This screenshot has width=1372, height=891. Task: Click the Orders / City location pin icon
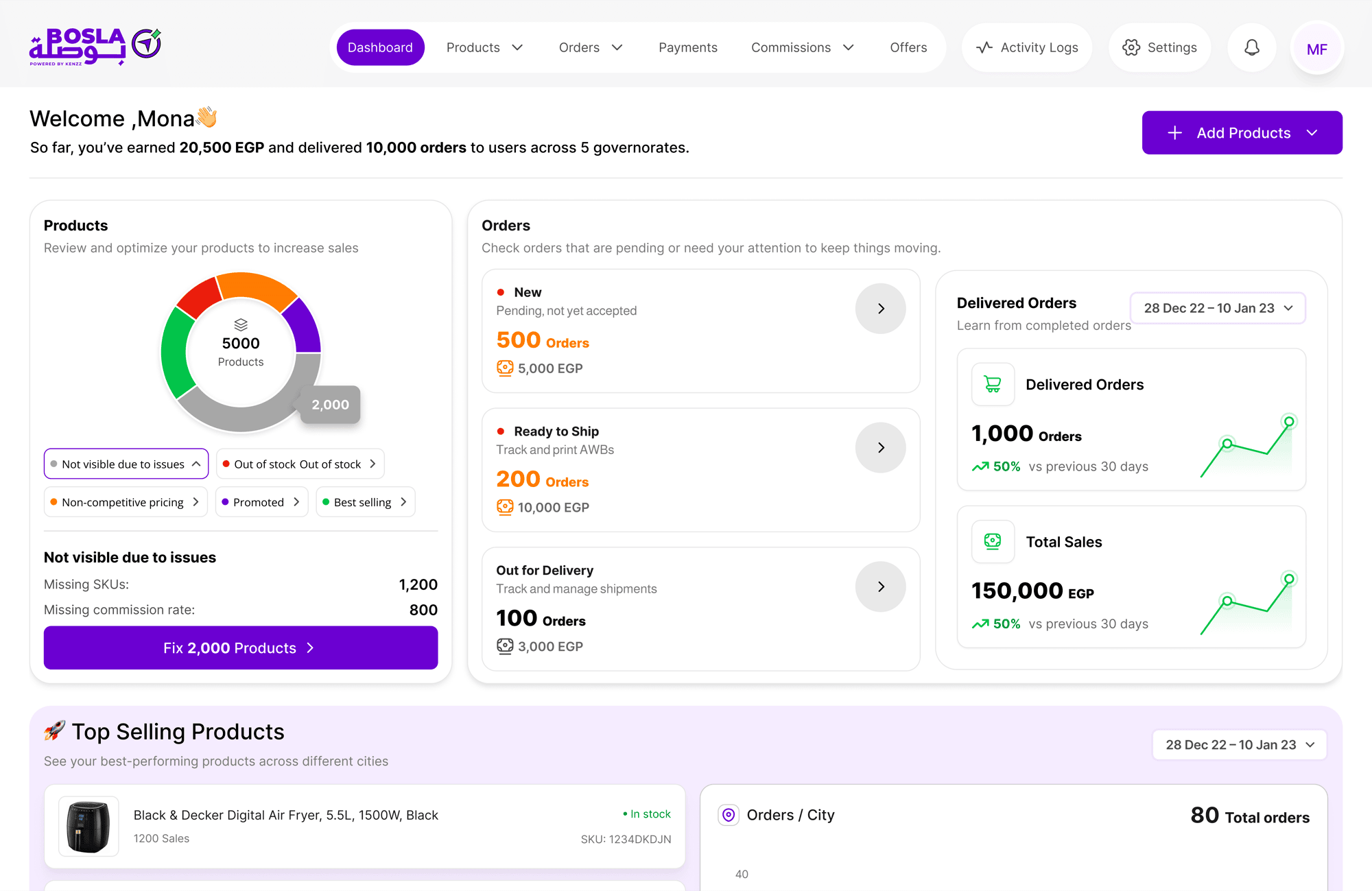pos(729,815)
